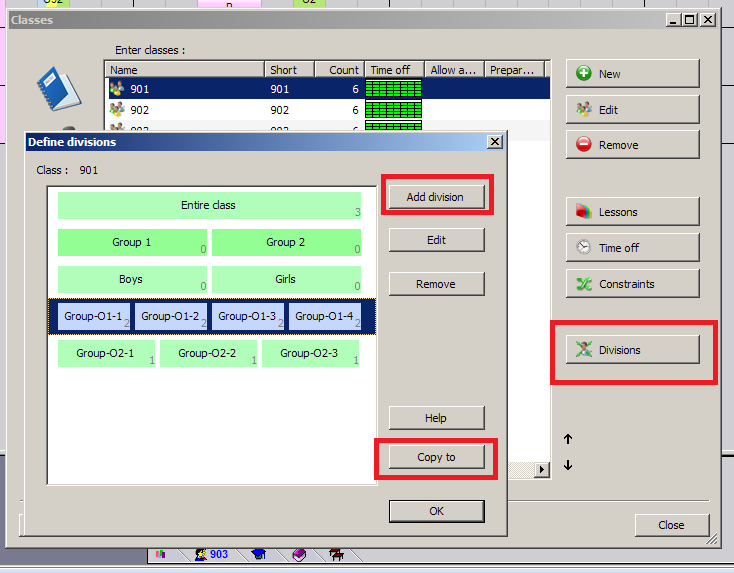Select the Group-O2-2 division group
Image resolution: width=734 pixels, height=573 pixels.
tap(208, 353)
